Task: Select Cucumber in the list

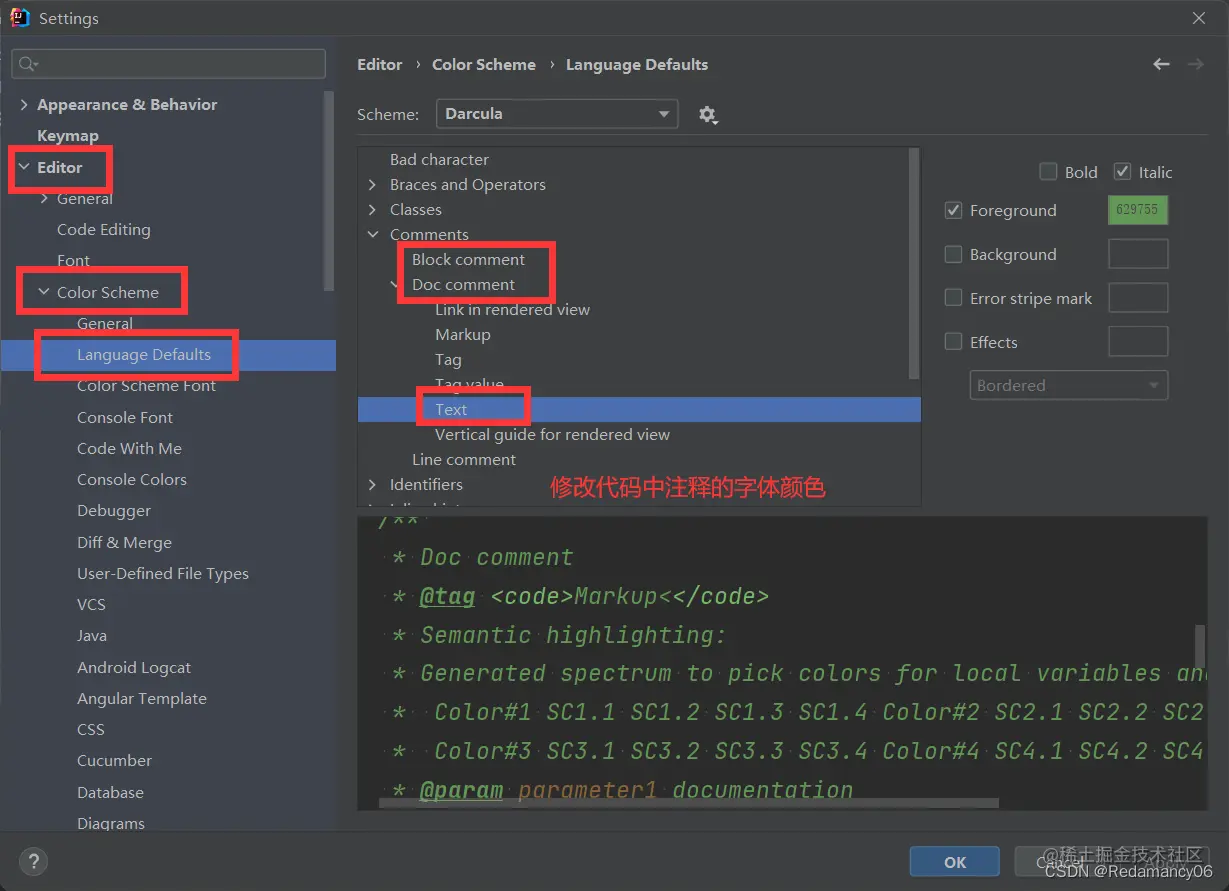Action: pyautogui.click(x=114, y=760)
